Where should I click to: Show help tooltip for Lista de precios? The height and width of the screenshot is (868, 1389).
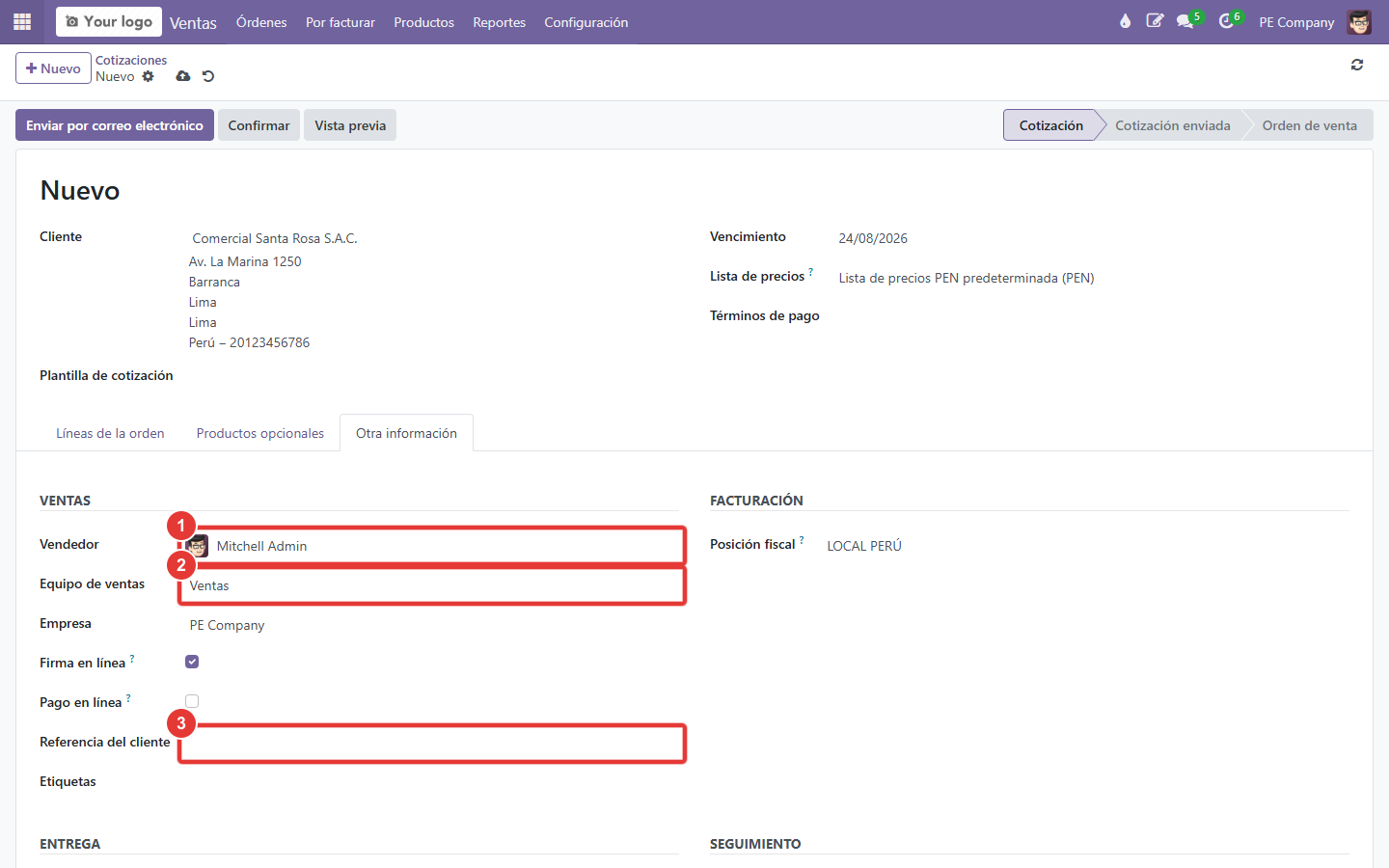pyautogui.click(x=810, y=272)
